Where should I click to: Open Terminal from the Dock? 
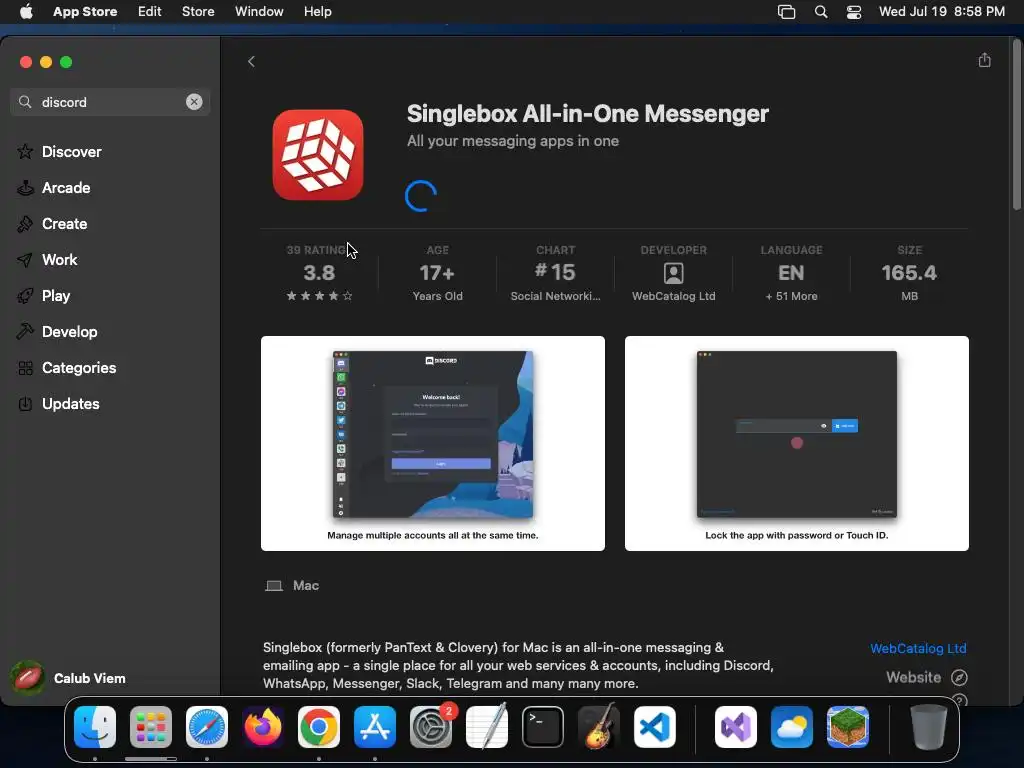pos(543,727)
